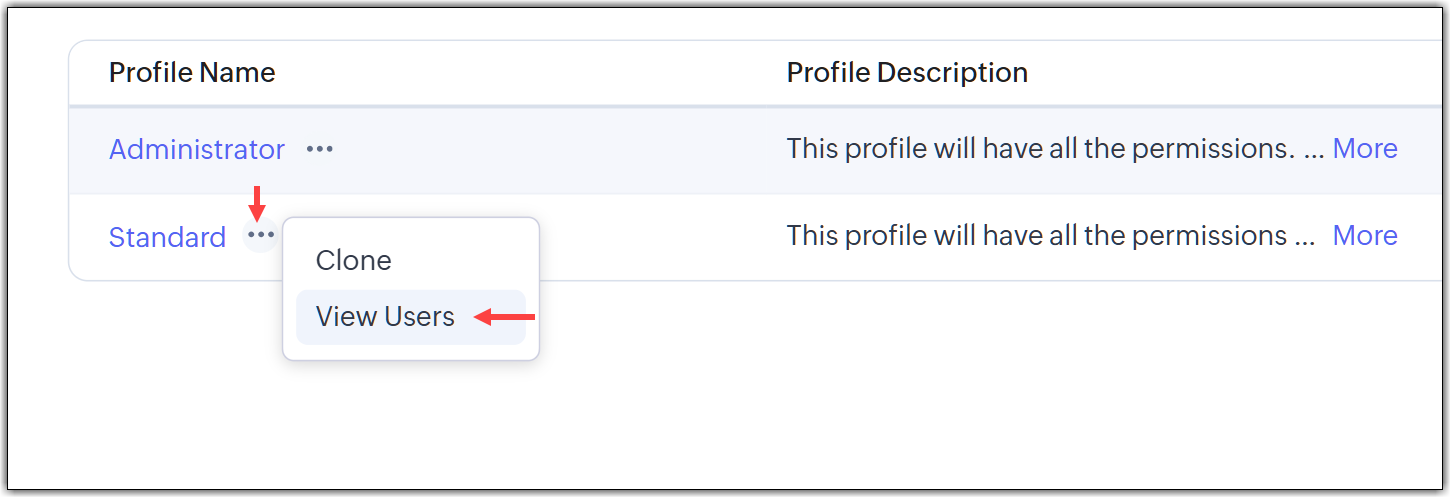
Task: Click empty space between Clone and View Users
Action: tap(411, 287)
